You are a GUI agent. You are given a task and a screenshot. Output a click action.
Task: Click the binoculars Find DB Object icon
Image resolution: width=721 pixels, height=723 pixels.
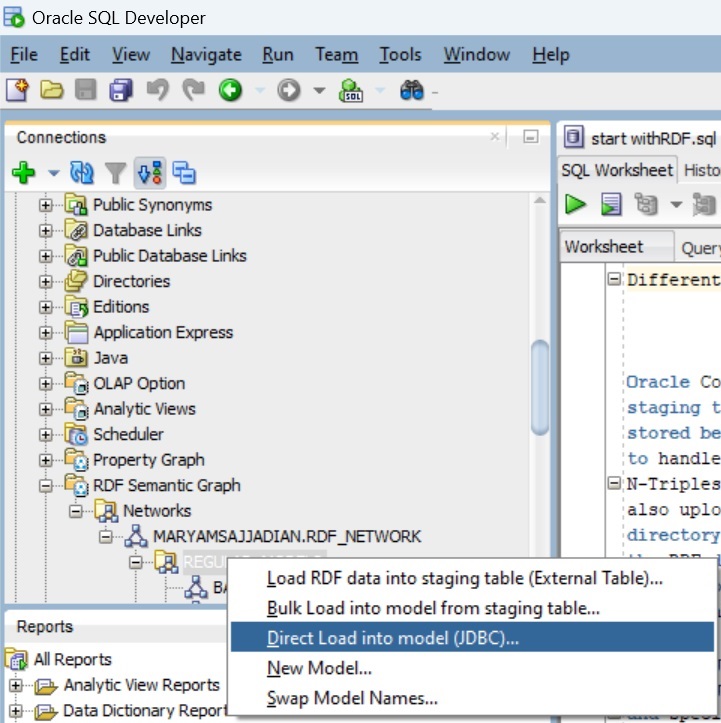(412, 90)
